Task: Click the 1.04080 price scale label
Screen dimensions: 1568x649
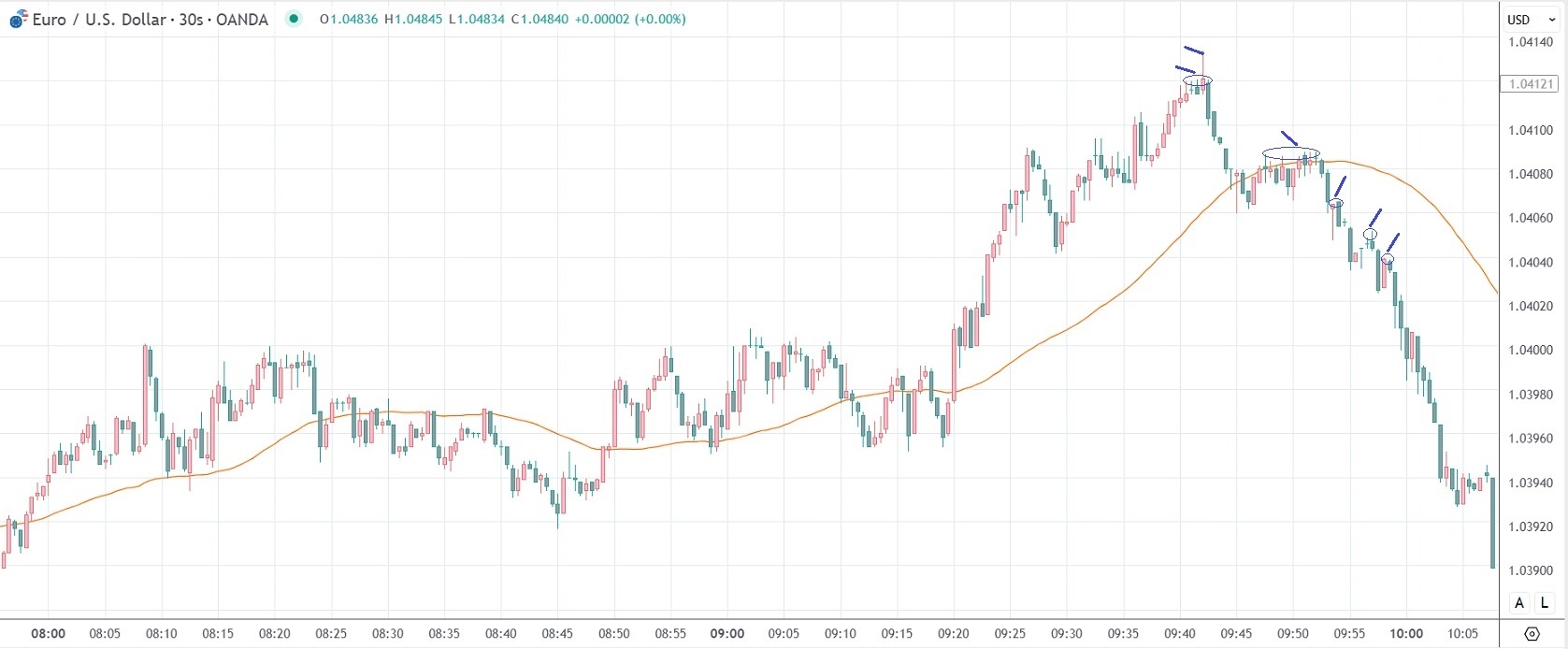Action: tap(1531, 174)
